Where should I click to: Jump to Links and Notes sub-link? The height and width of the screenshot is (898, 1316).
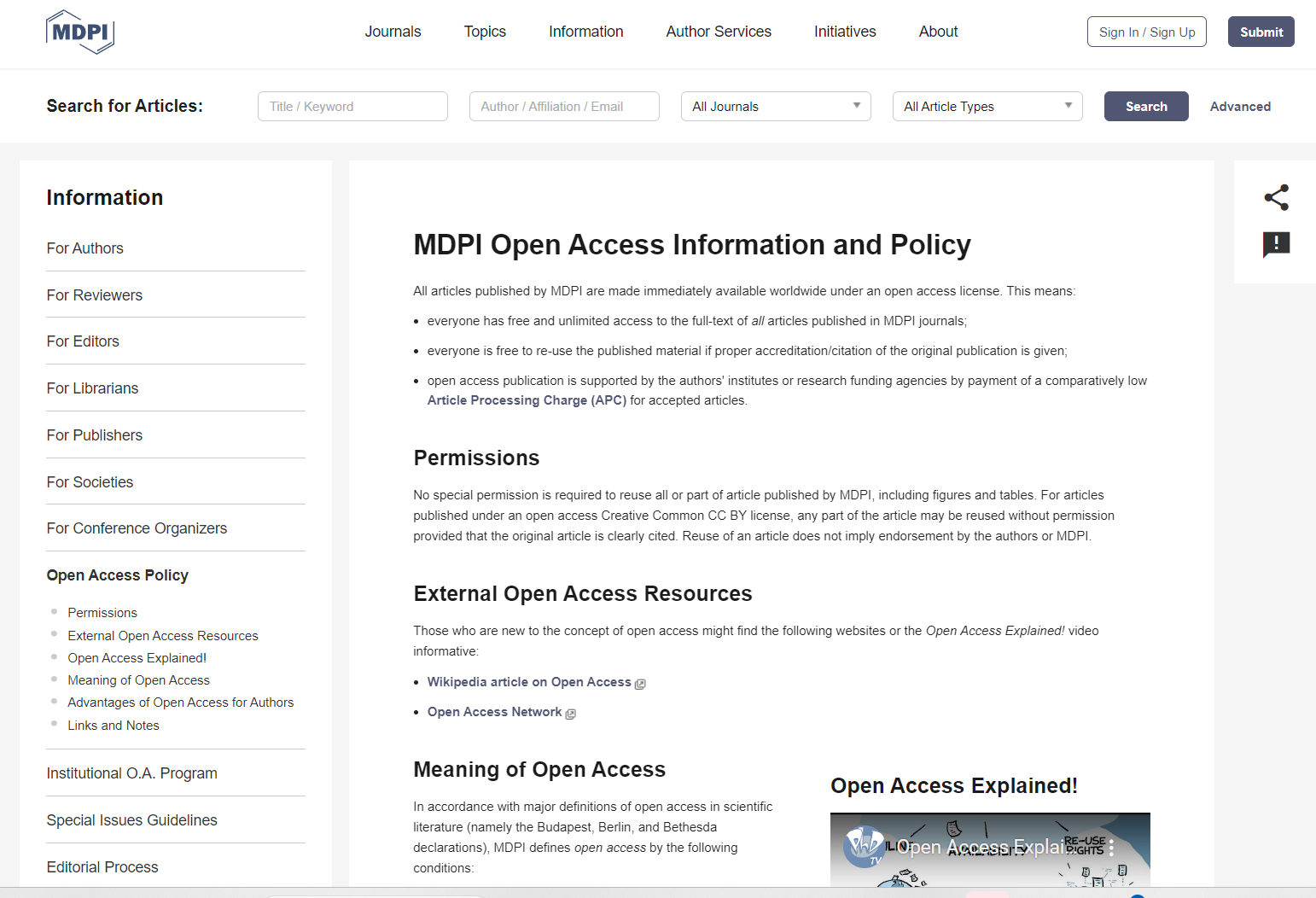point(114,726)
